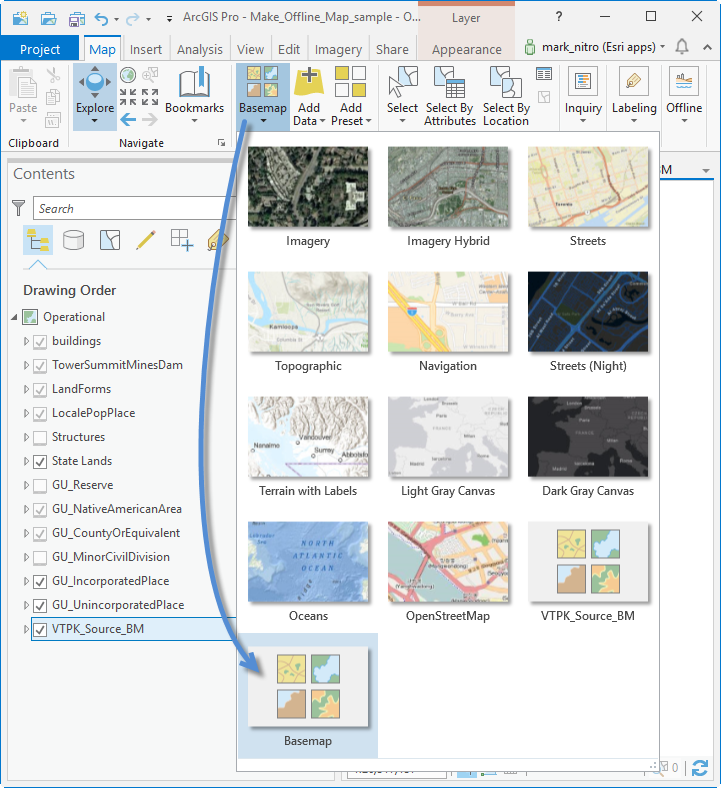Toggle the VTPK_Source_BM layer checkbox
The height and width of the screenshot is (788, 721).
click(x=40, y=630)
